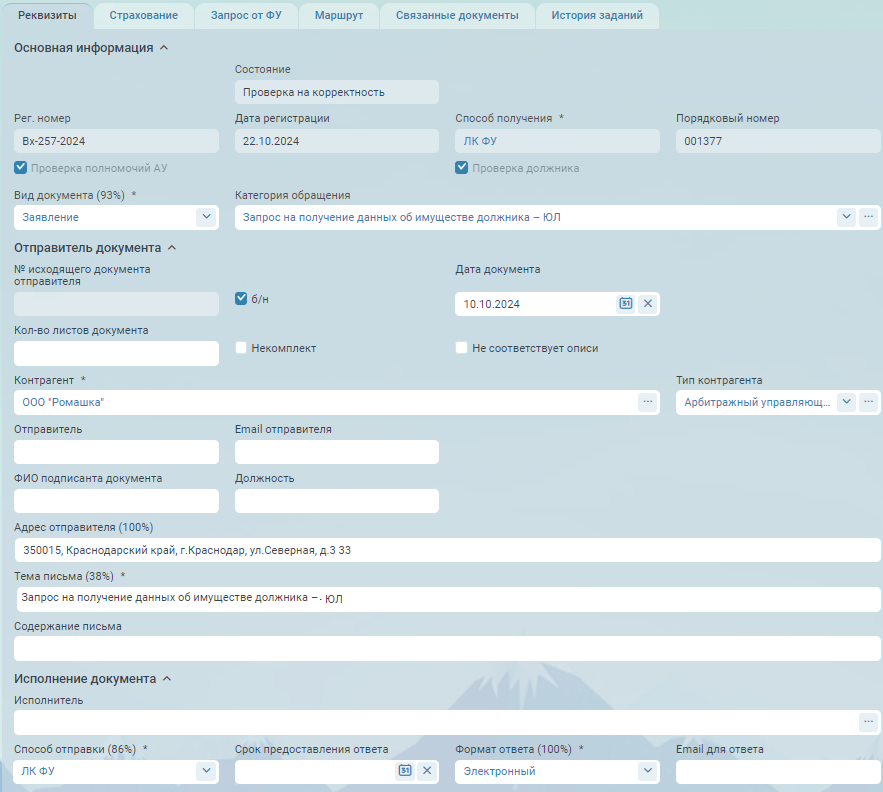Click the Email отправителя input field
Image resolution: width=883 pixels, height=792 pixels.
tap(336, 452)
